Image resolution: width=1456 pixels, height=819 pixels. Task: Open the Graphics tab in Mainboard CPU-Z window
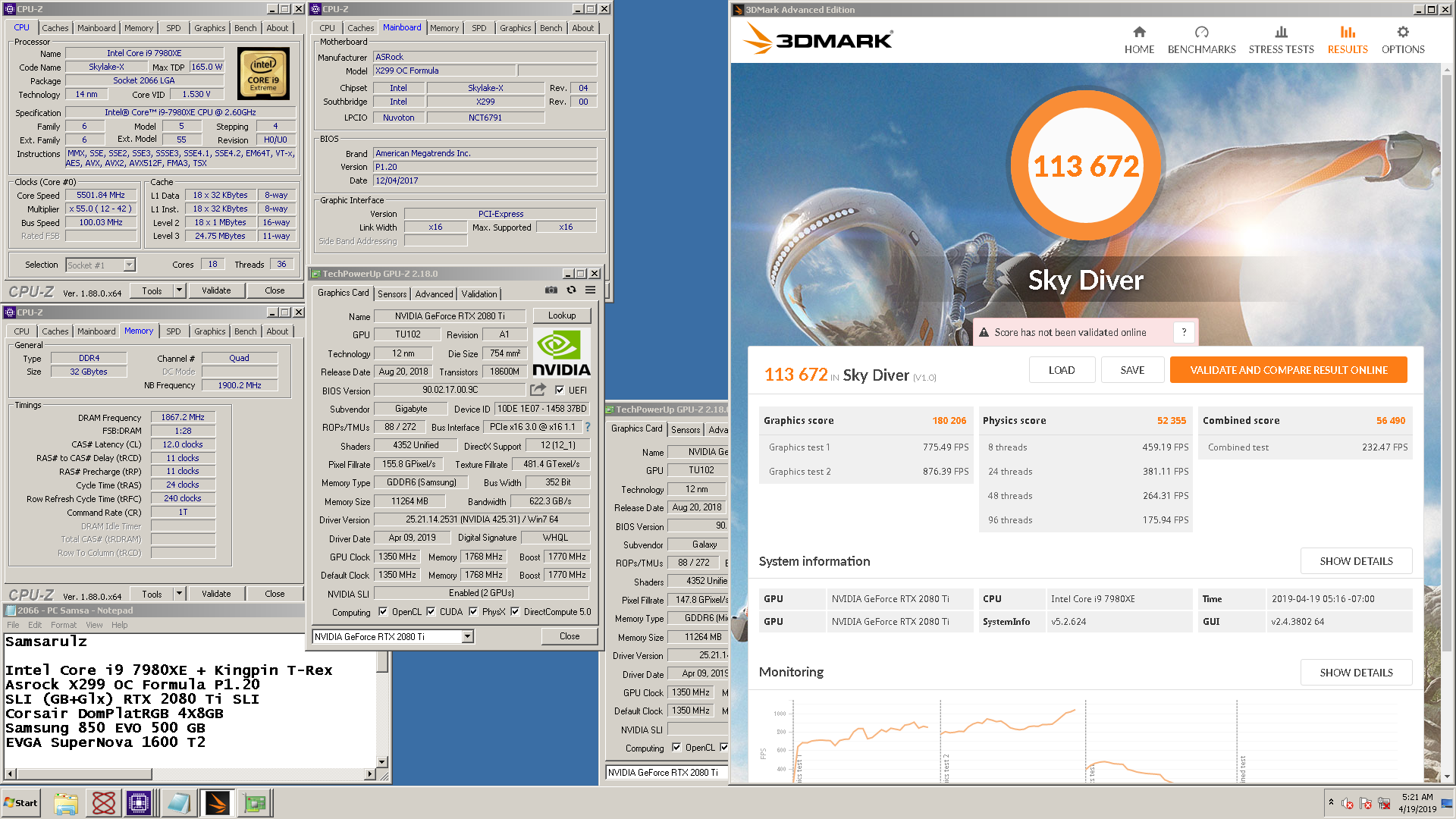[515, 28]
